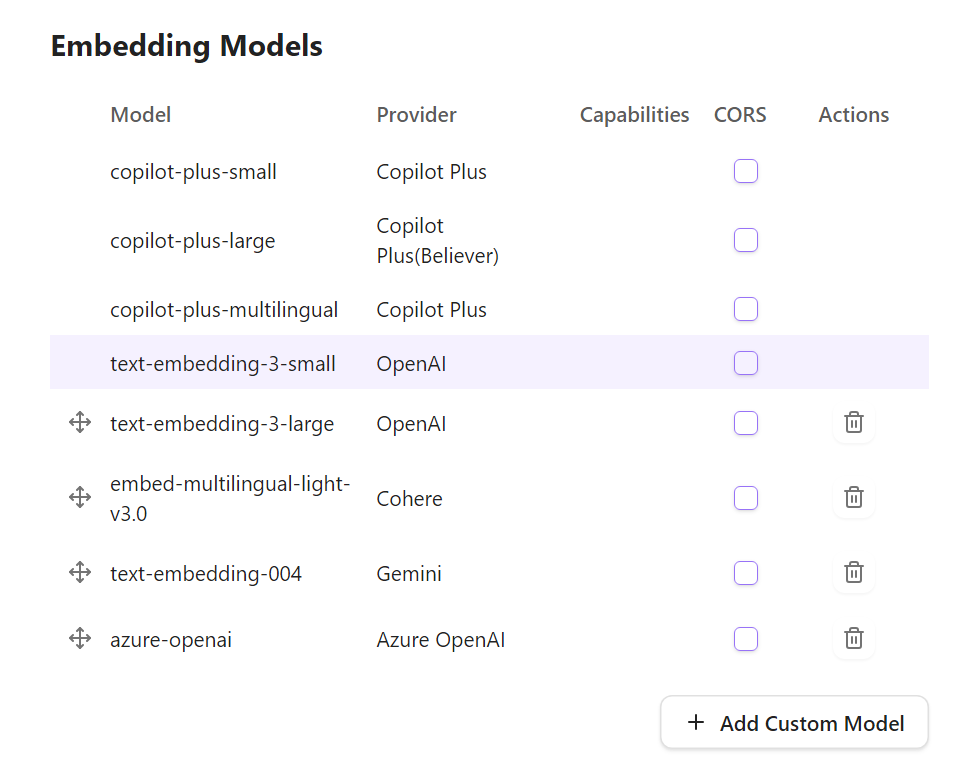This screenshot has width=966, height=763.
Task: Delete the embed-multilingual-light-v3.0 model
Action: pos(853,497)
